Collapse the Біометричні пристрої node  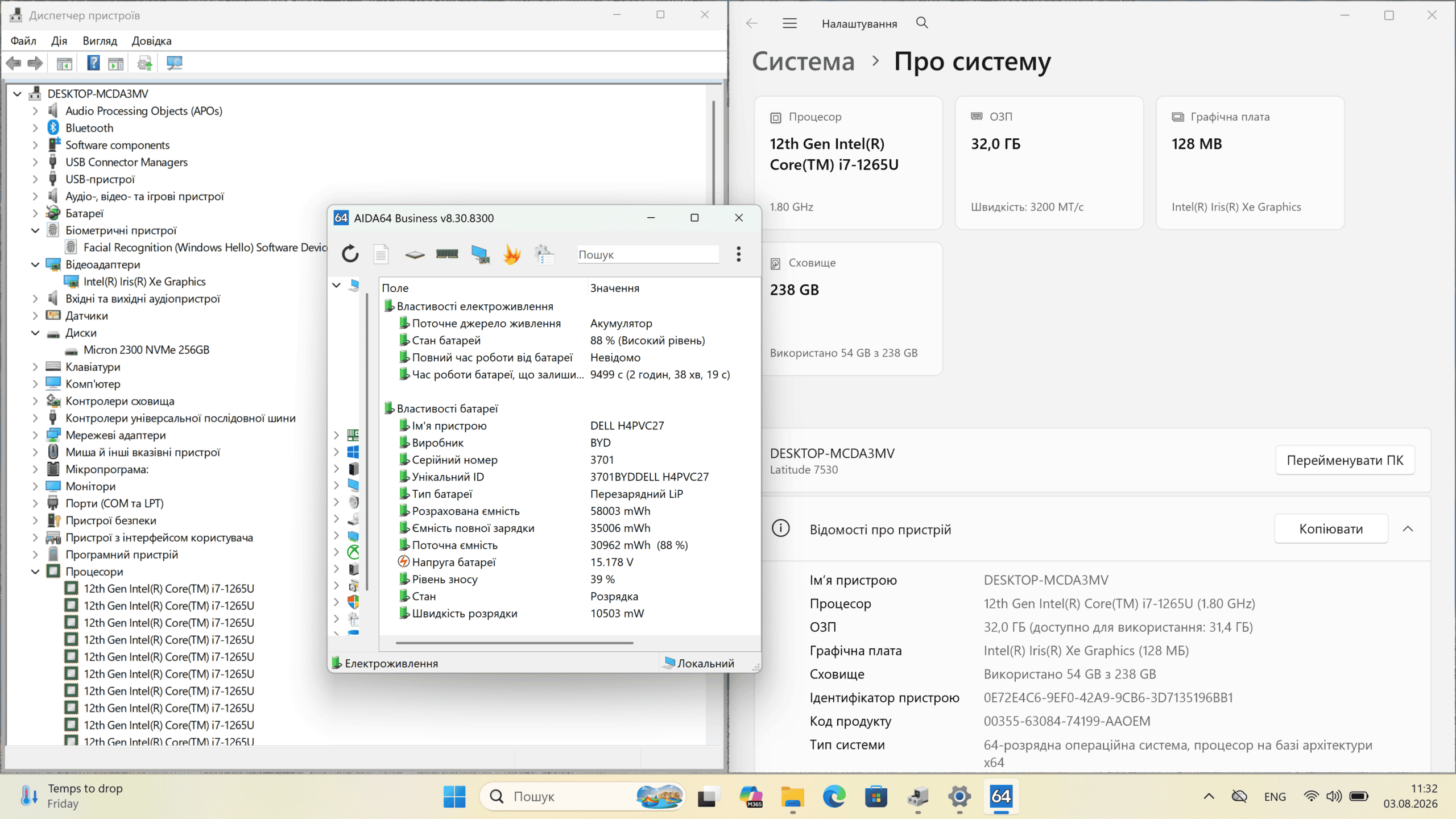point(35,230)
